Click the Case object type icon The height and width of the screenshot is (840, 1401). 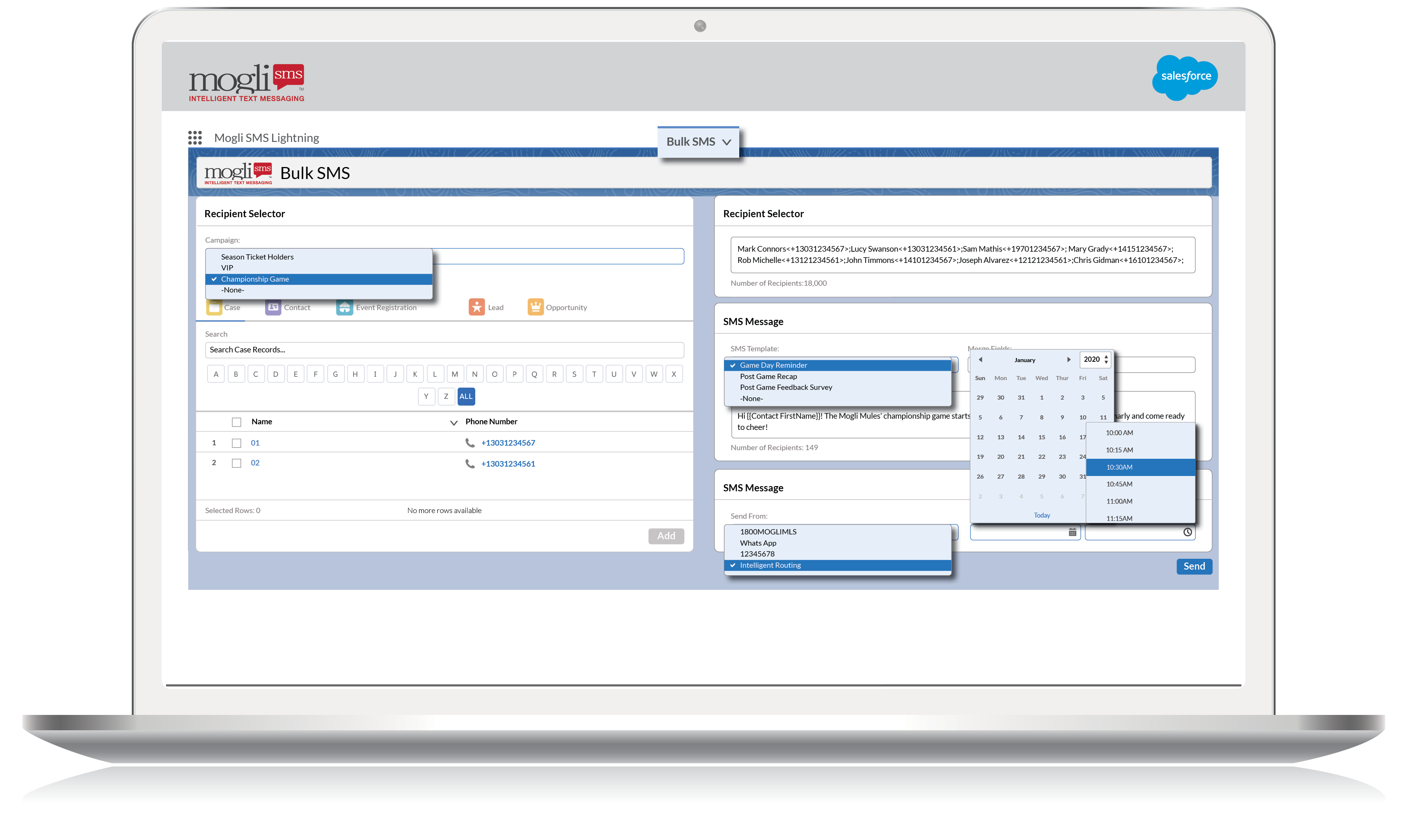[x=213, y=307]
